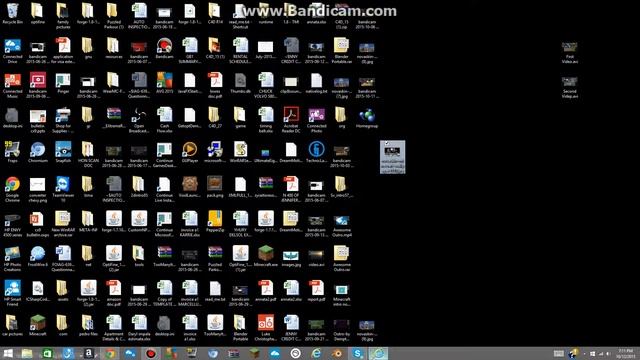This screenshot has width=640, height=360.
Task: Click the highlighted selected file thumbnail
Action: click(x=393, y=157)
